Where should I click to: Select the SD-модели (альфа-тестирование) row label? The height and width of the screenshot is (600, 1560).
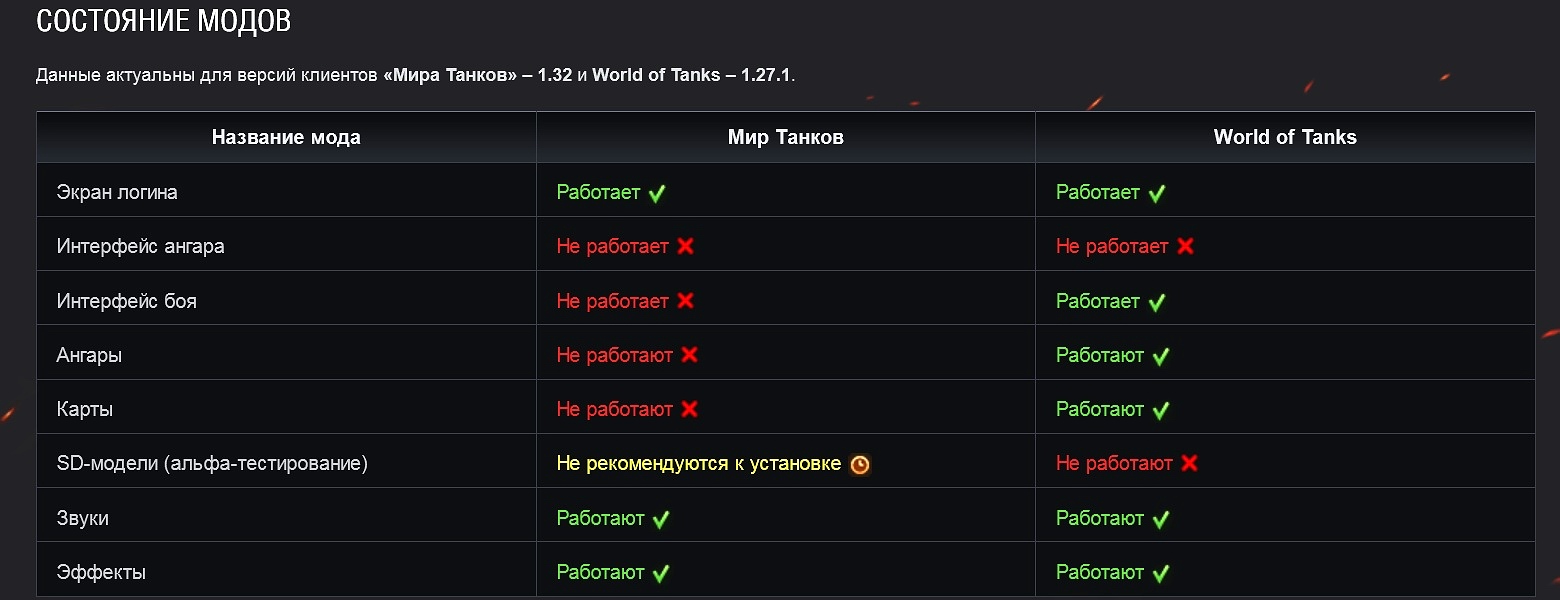click(212, 463)
